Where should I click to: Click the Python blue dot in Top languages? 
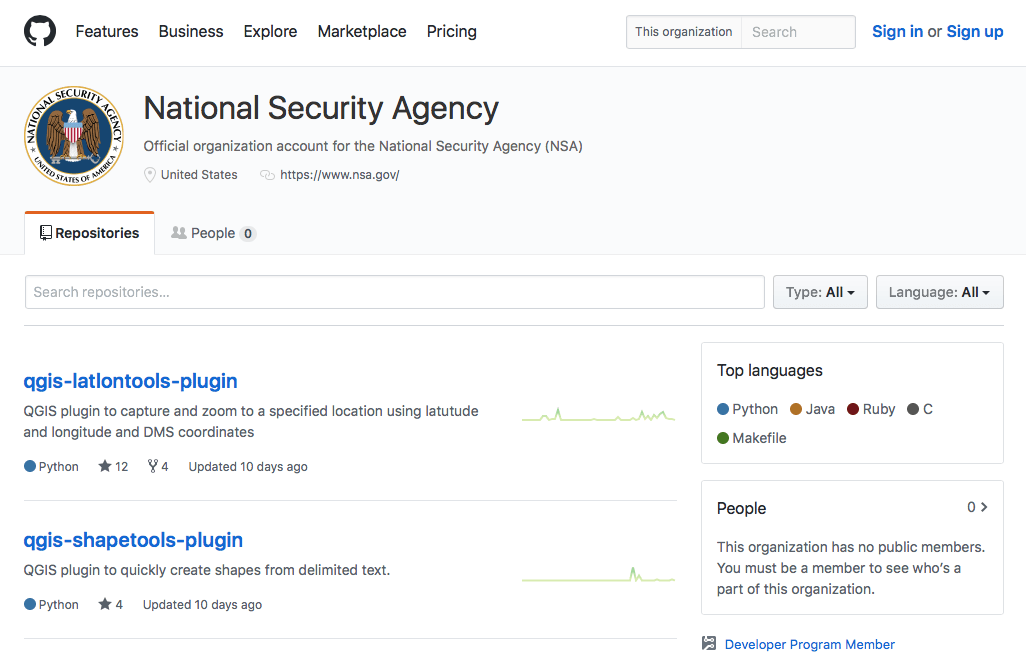point(723,409)
